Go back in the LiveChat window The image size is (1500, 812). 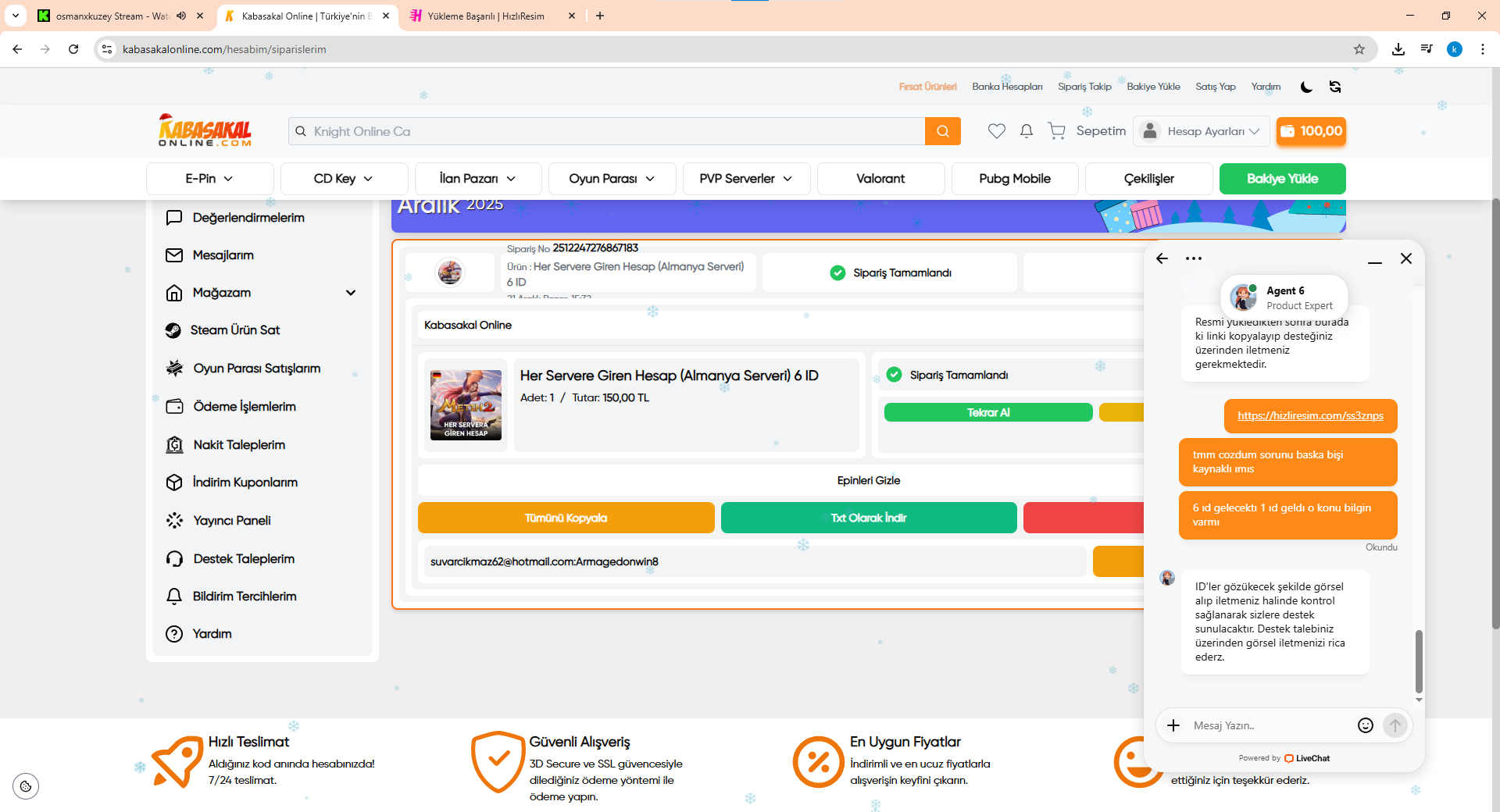pyautogui.click(x=1162, y=258)
